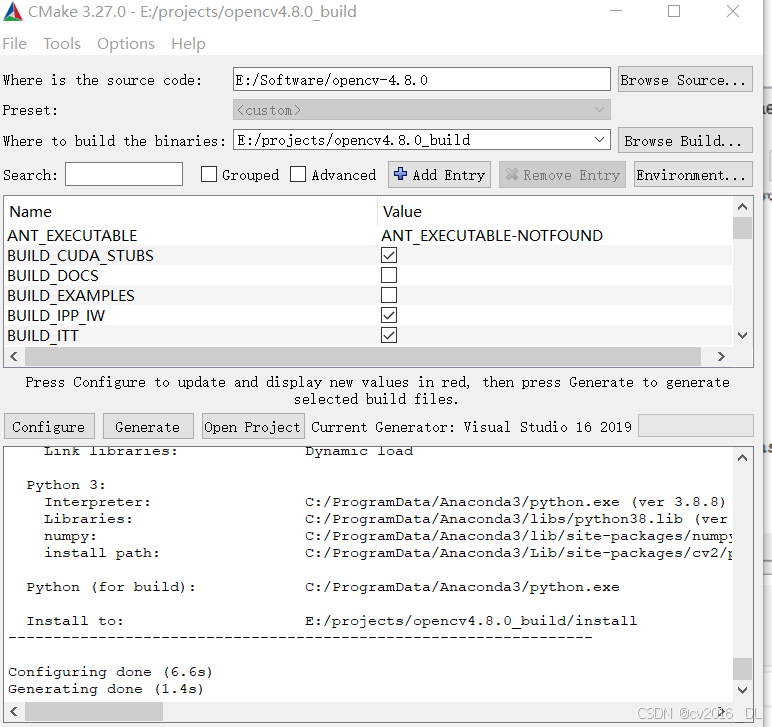Open the Preset custom dropdown
The height and width of the screenshot is (727, 772).
422,110
